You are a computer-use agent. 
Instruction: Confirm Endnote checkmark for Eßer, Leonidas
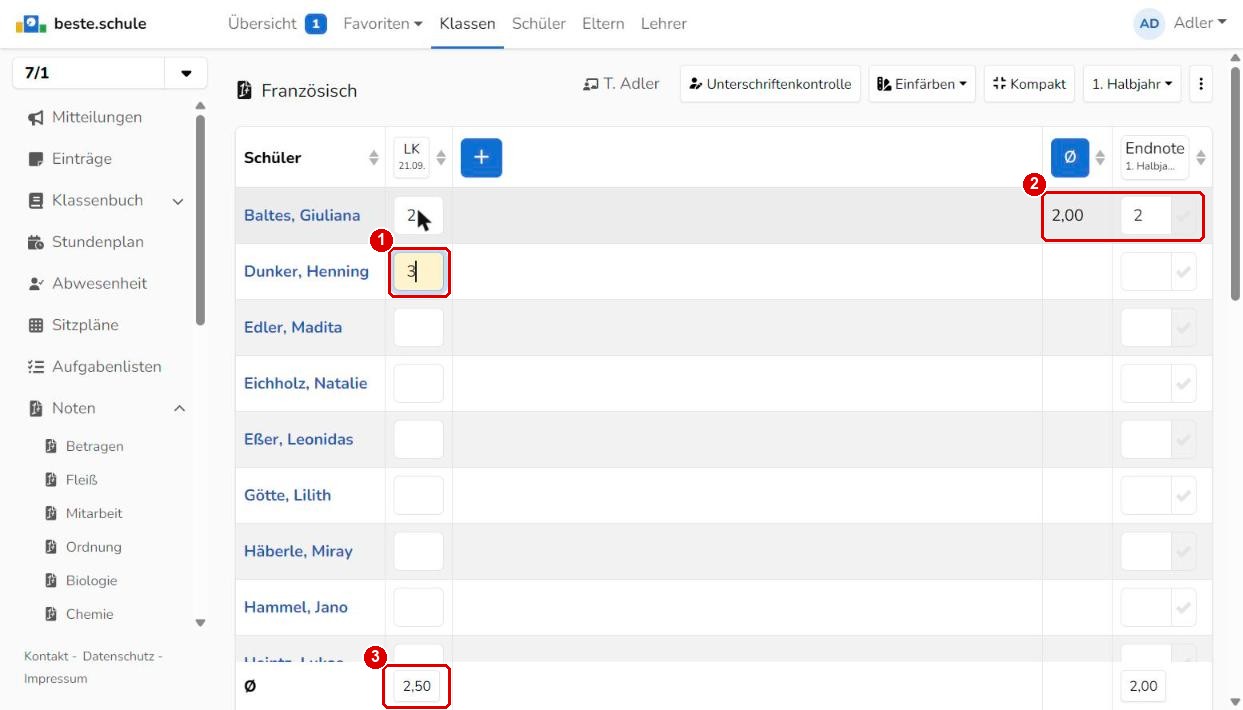[x=1184, y=440]
